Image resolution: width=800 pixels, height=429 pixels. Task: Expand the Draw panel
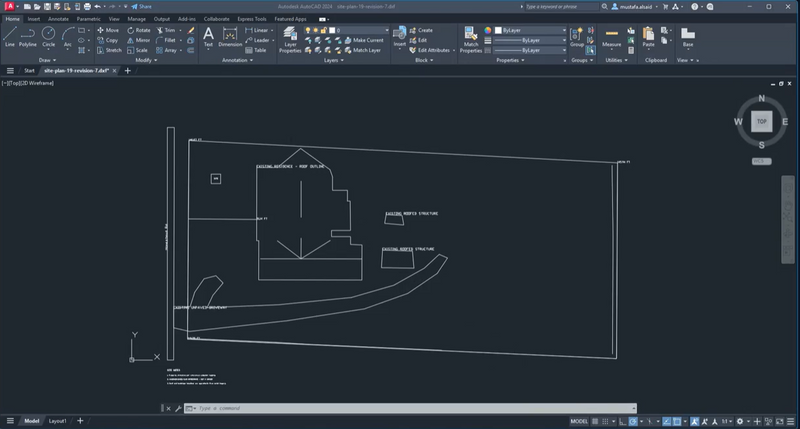click(x=46, y=60)
